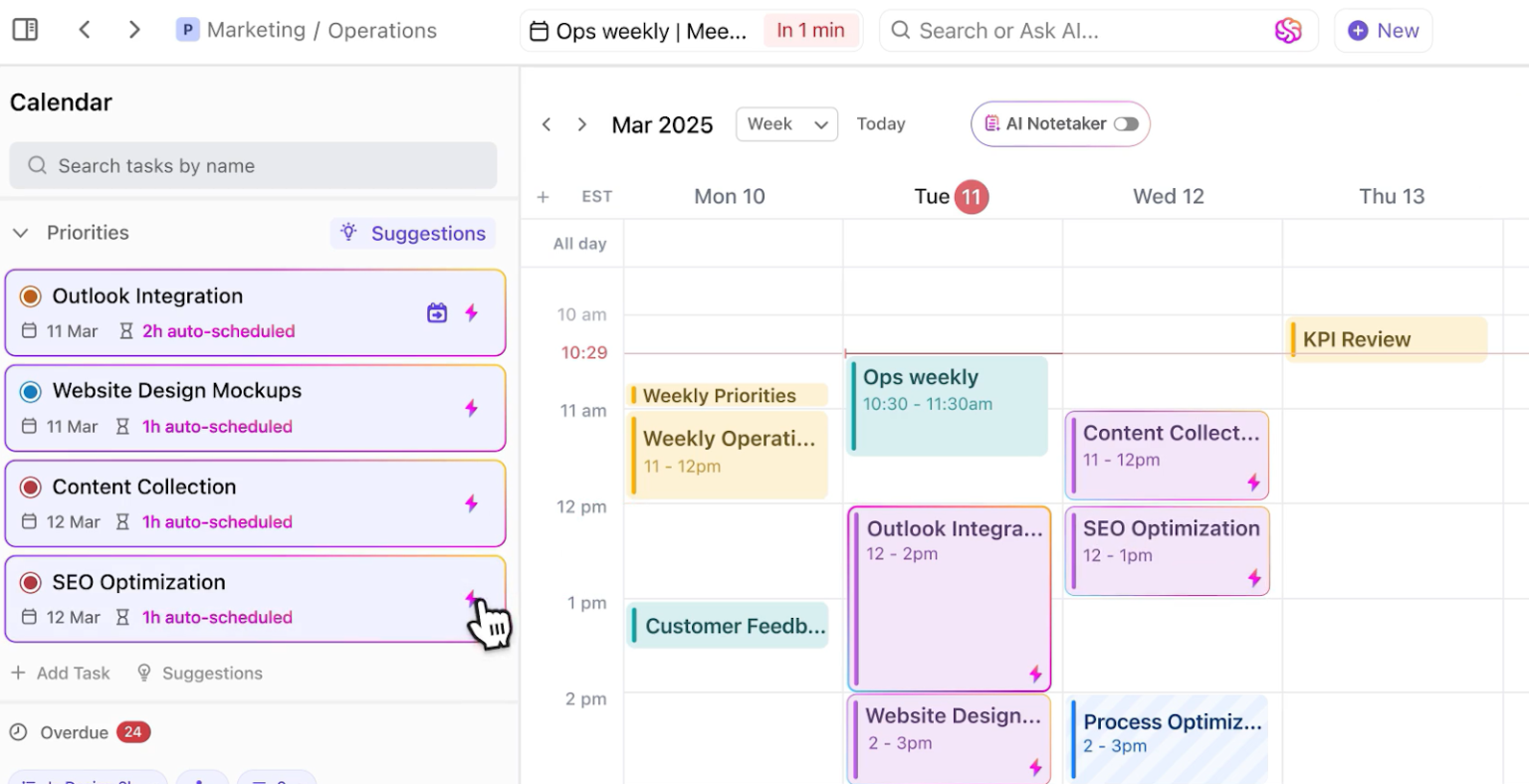Enable the AI Notetaker toggle
The width and height of the screenshot is (1529, 784).
pos(1128,123)
